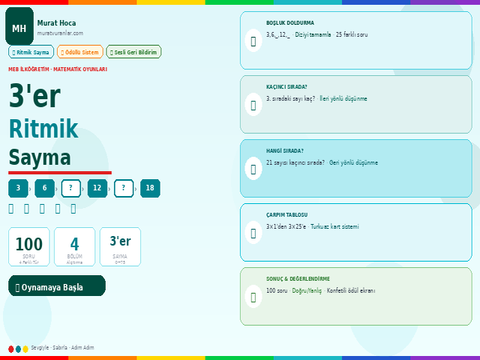Click 'Sevgiyle · Sabırla · Adım Adım' footer text

pos(62,347)
